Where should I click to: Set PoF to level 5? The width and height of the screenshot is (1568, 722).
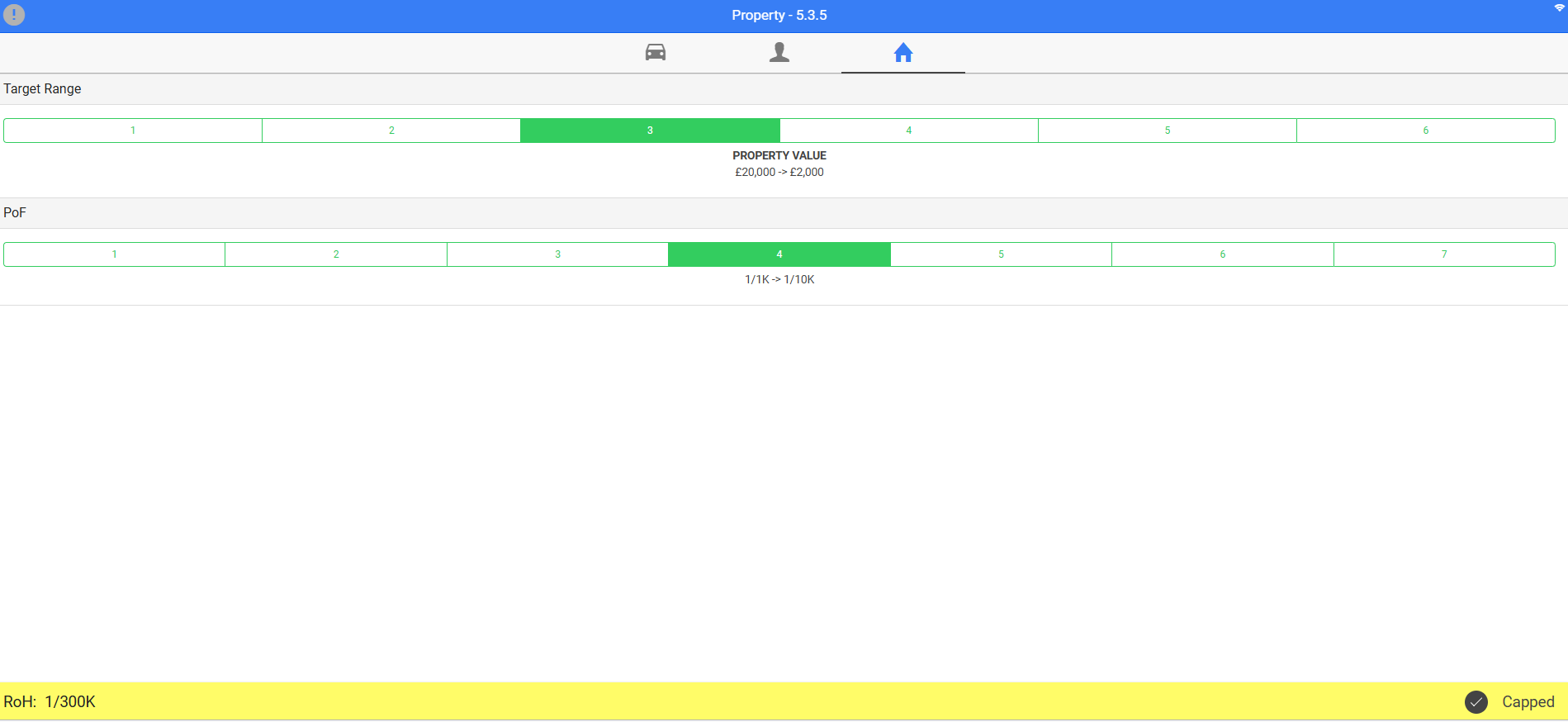tap(1001, 254)
